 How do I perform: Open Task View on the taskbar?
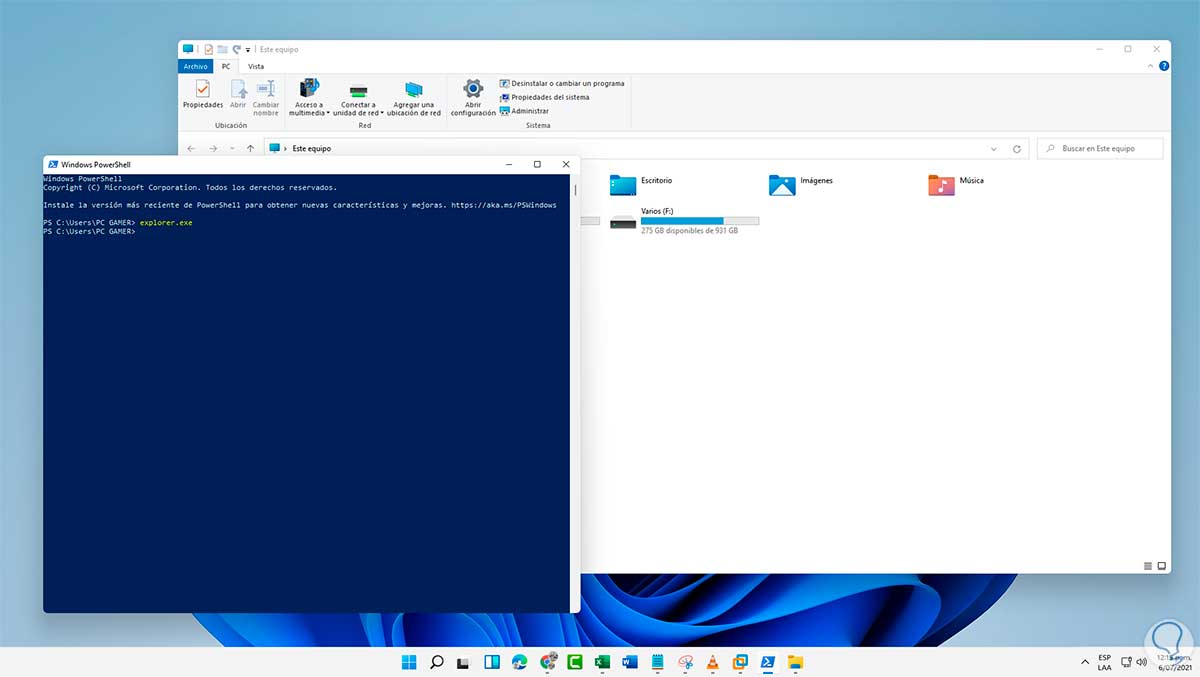coord(464,662)
